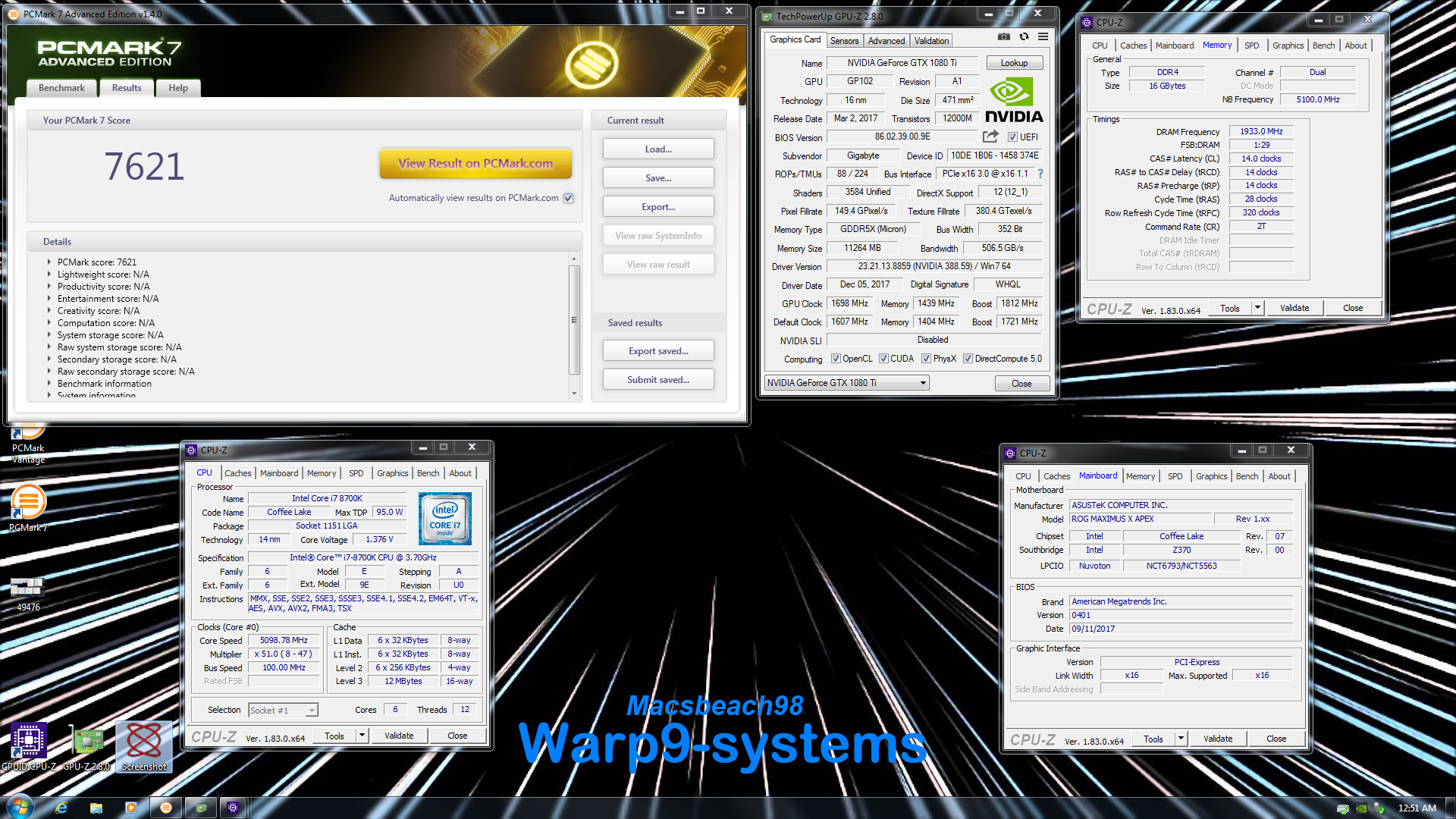Click the Bus Interface question mark icon
The height and width of the screenshot is (819, 1456).
[1040, 174]
